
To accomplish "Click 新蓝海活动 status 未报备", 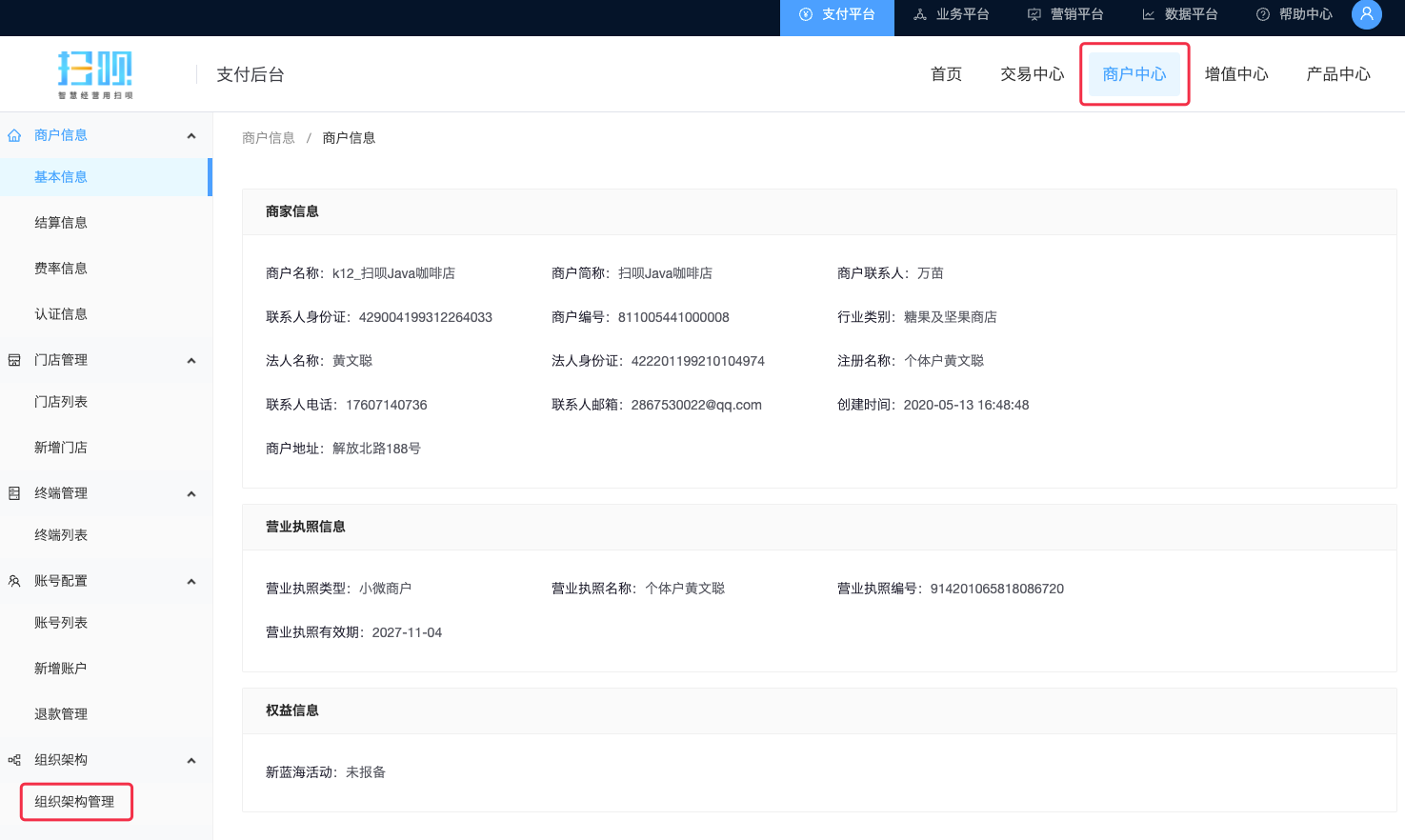I will tap(366, 772).
